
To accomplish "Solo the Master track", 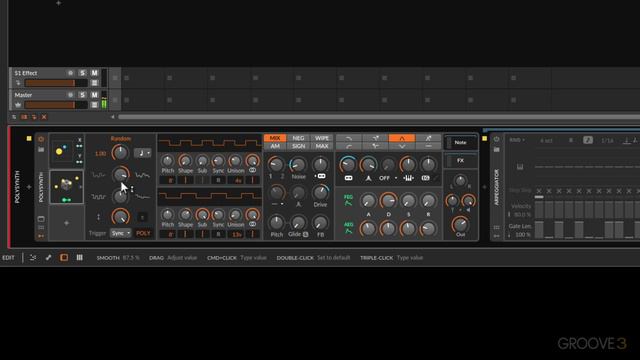I will [82, 95].
